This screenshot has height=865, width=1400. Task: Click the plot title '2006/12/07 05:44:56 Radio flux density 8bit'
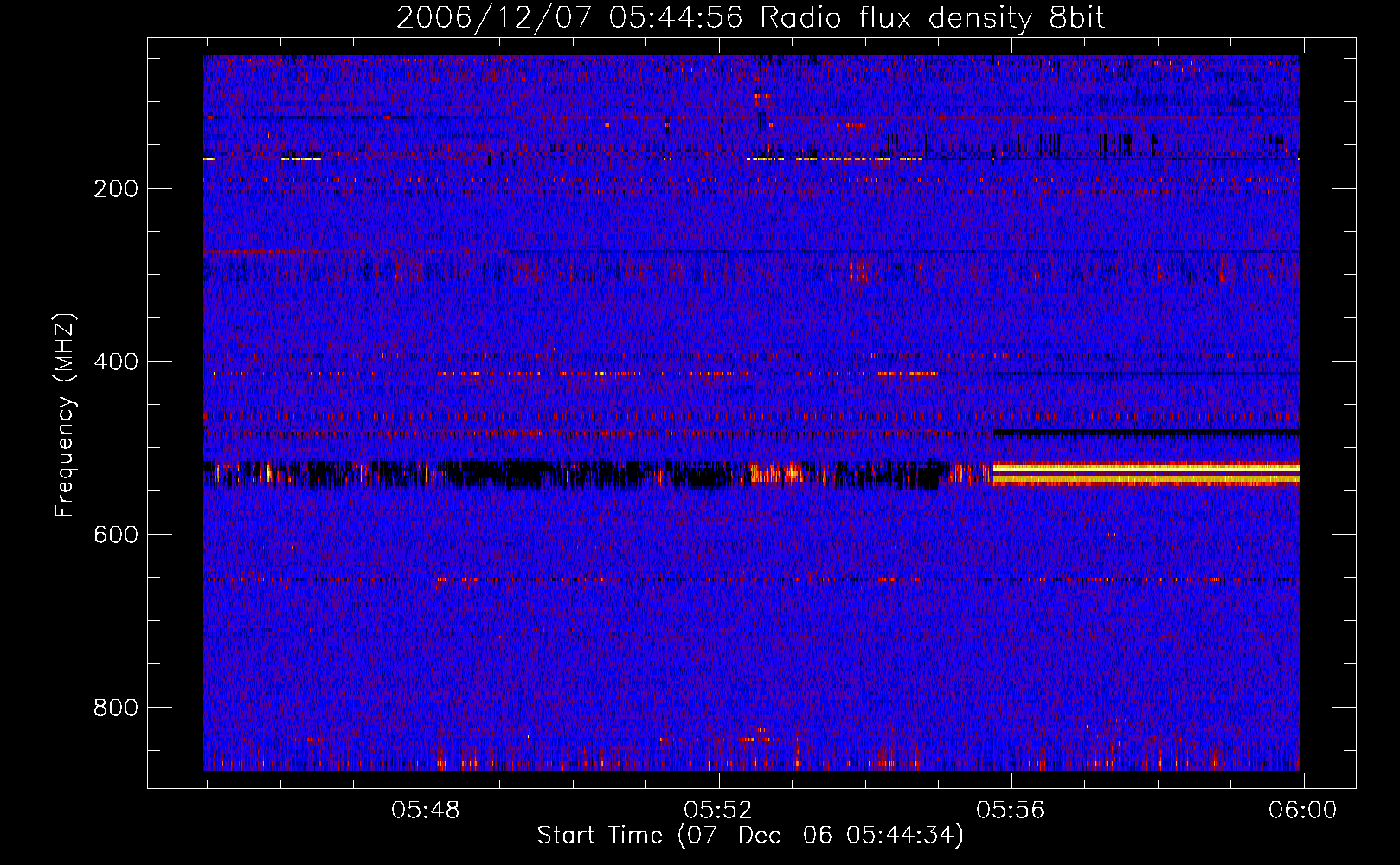pyautogui.click(x=750, y=17)
